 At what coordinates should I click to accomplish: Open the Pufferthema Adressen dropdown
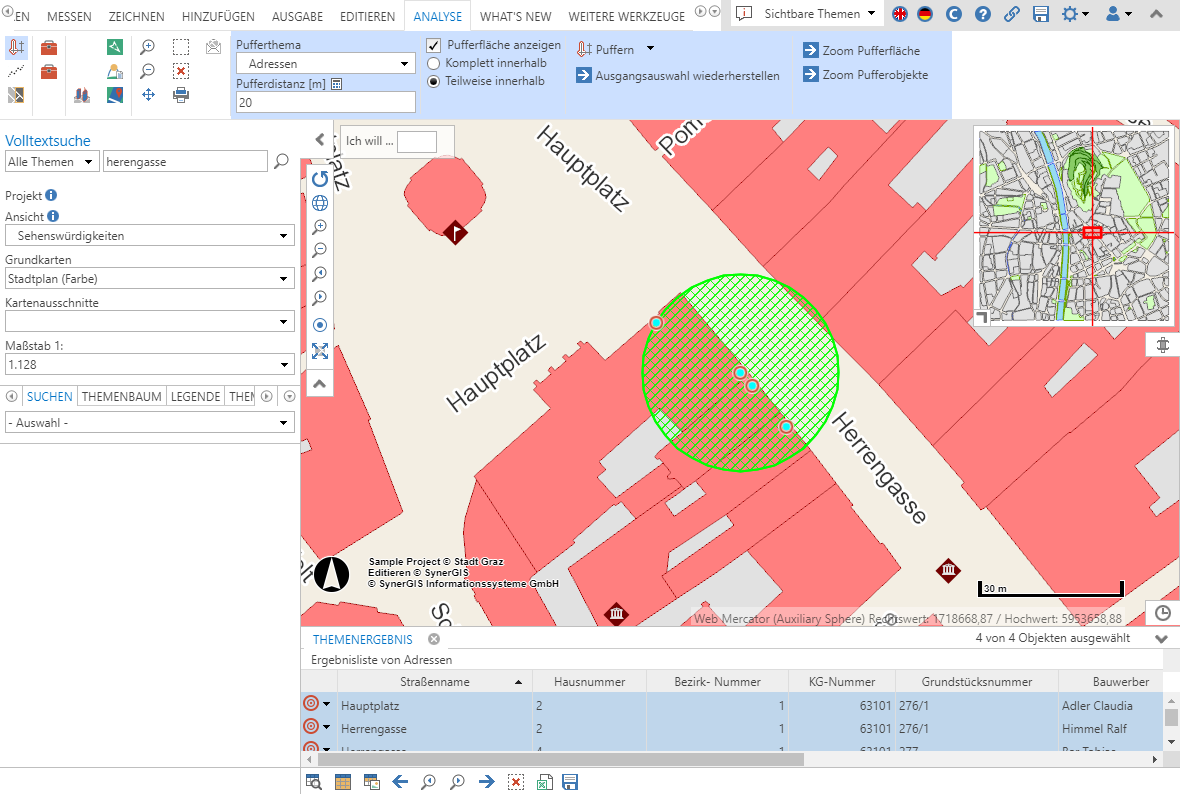coord(325,64)
